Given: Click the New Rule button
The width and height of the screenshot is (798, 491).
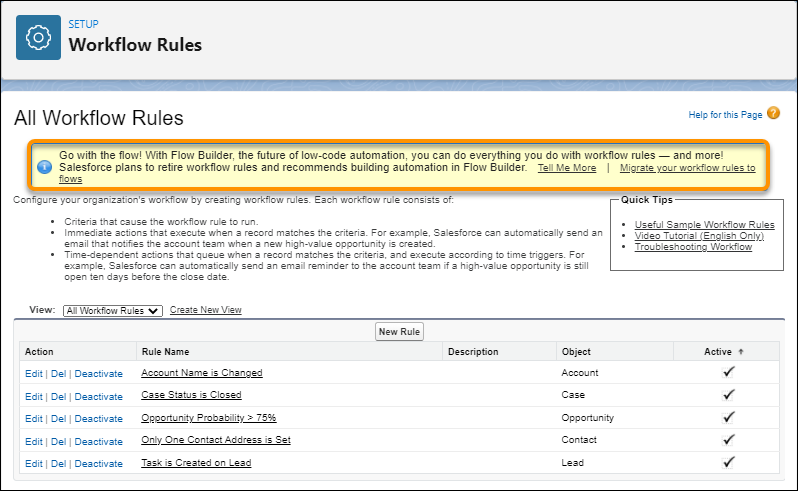Looking at the screenshot, I should [400, 331].
